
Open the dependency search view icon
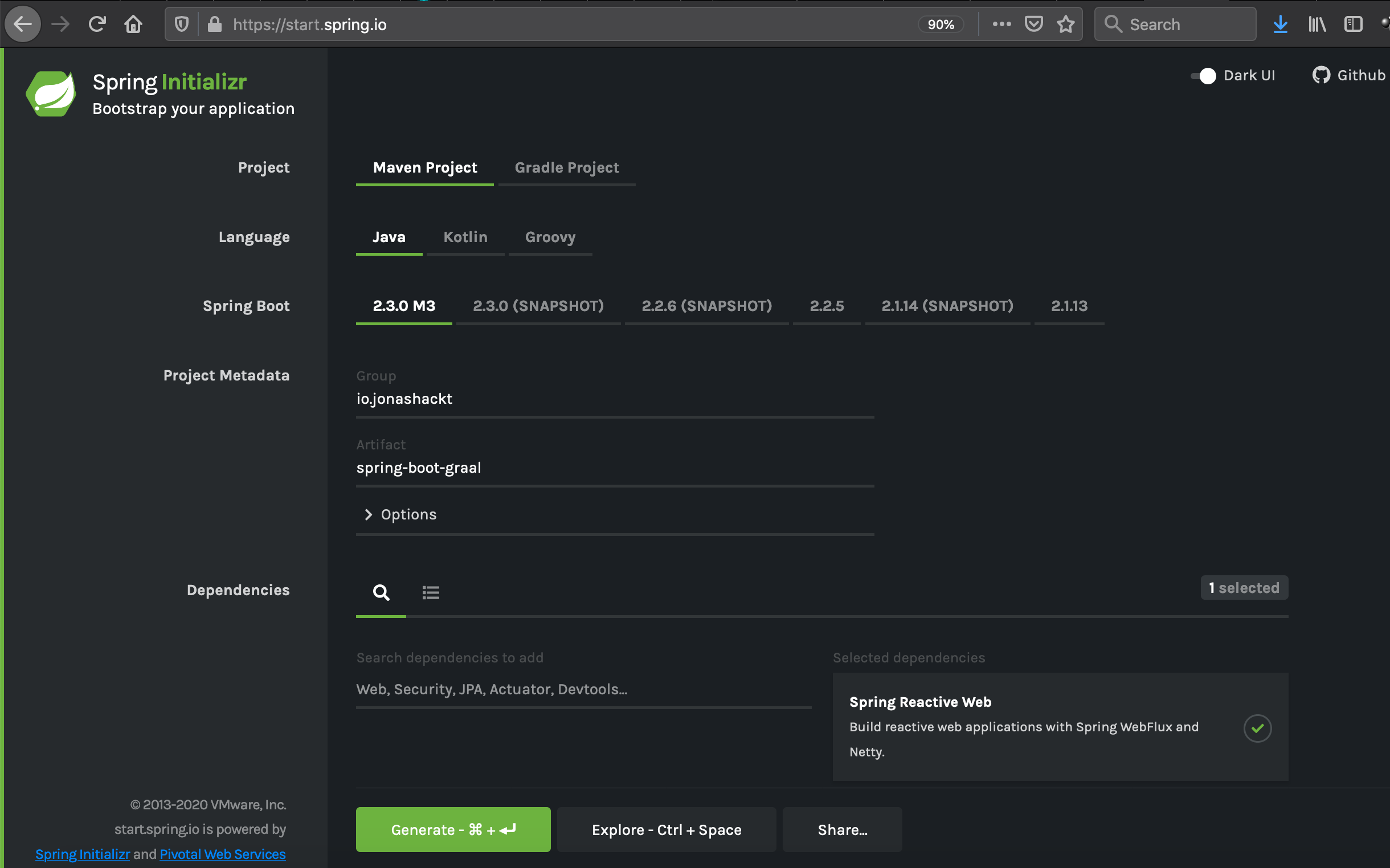coord(381,592)
